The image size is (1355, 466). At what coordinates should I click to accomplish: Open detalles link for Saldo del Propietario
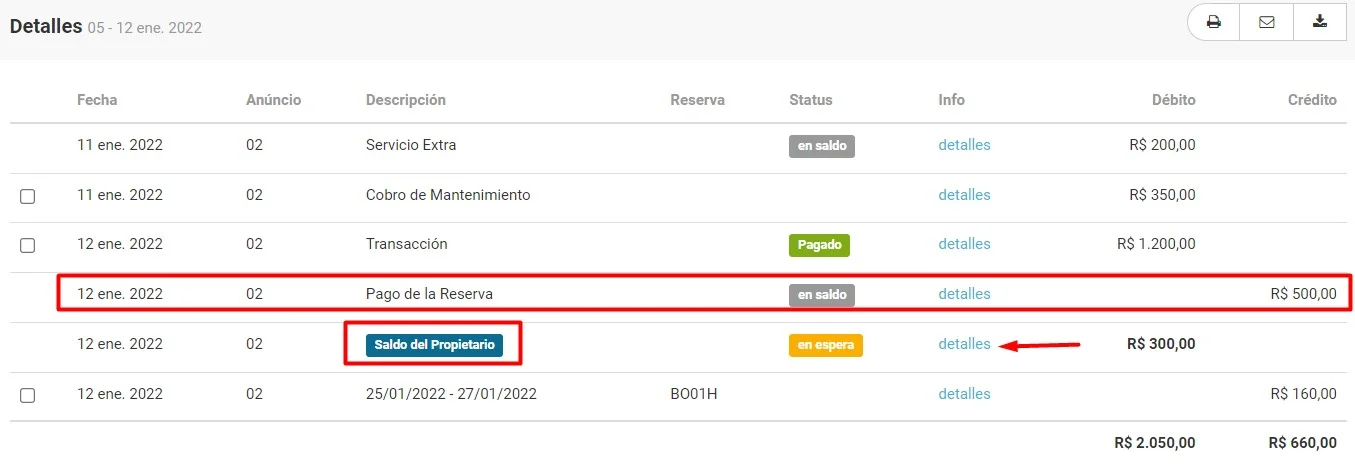[x=964, y=344]
